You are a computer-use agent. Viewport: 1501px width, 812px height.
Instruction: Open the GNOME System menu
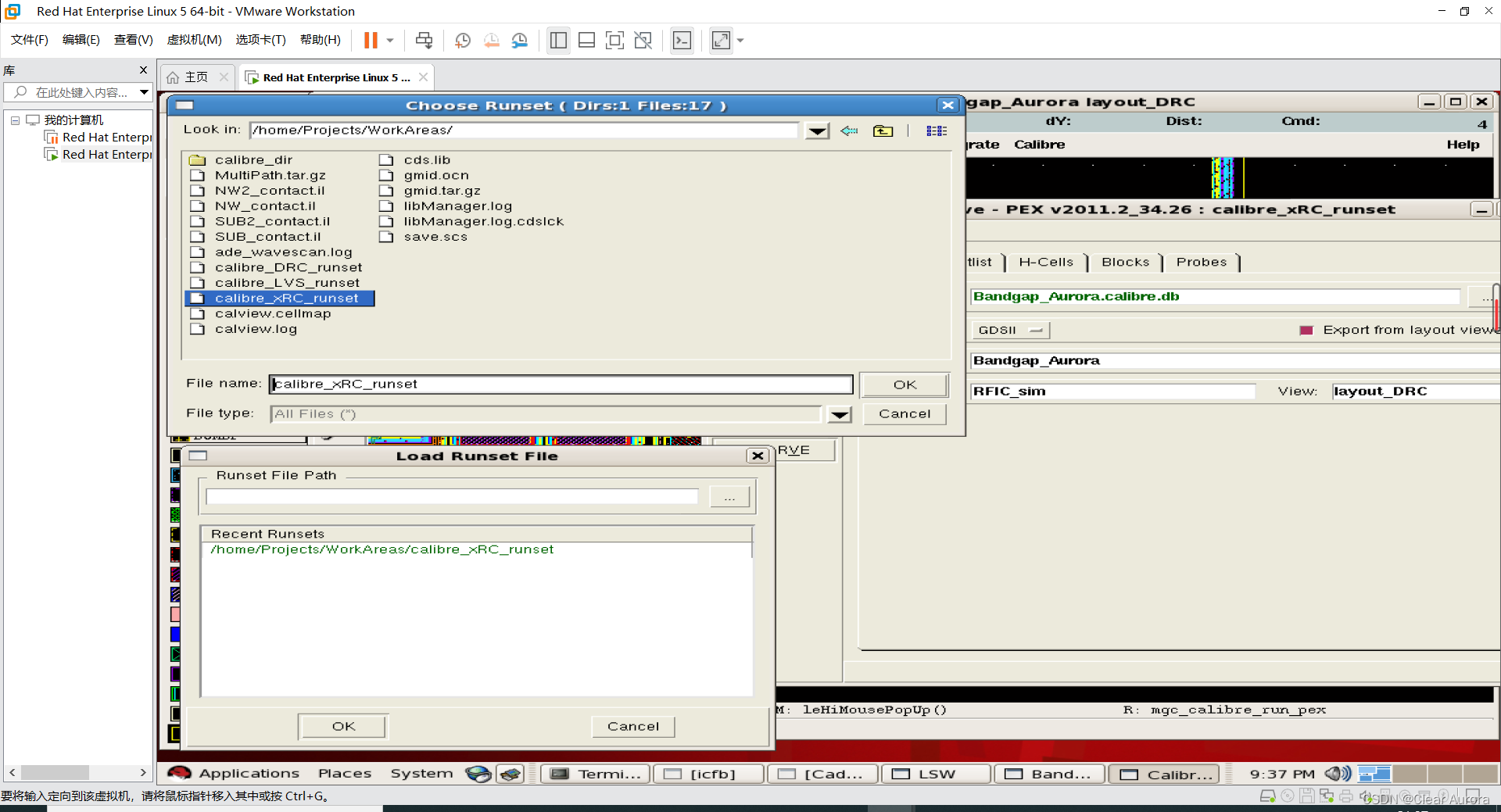(421, 773)
